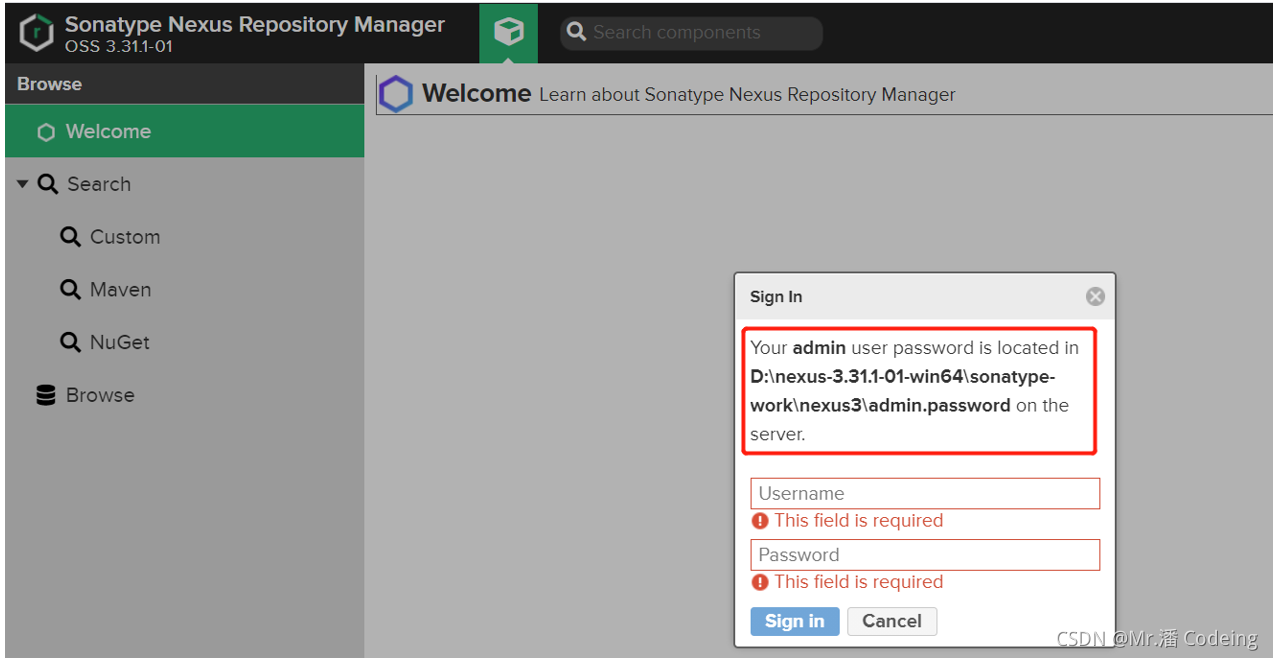Click the Browse panel header
This screenshot has width=1273, height=660.
click(184, 84)
